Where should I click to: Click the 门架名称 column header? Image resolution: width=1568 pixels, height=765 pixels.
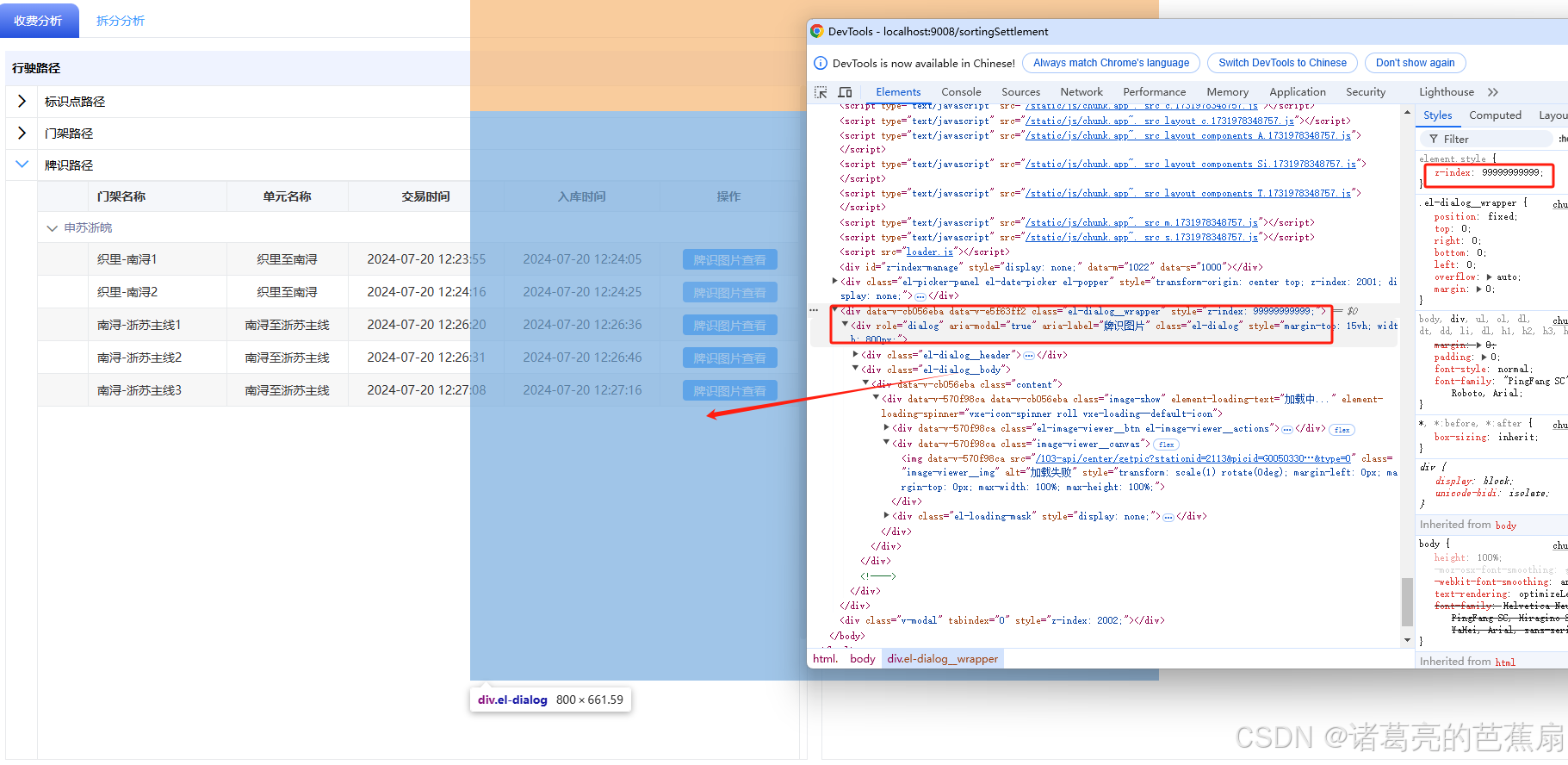[x=121, y=196]
